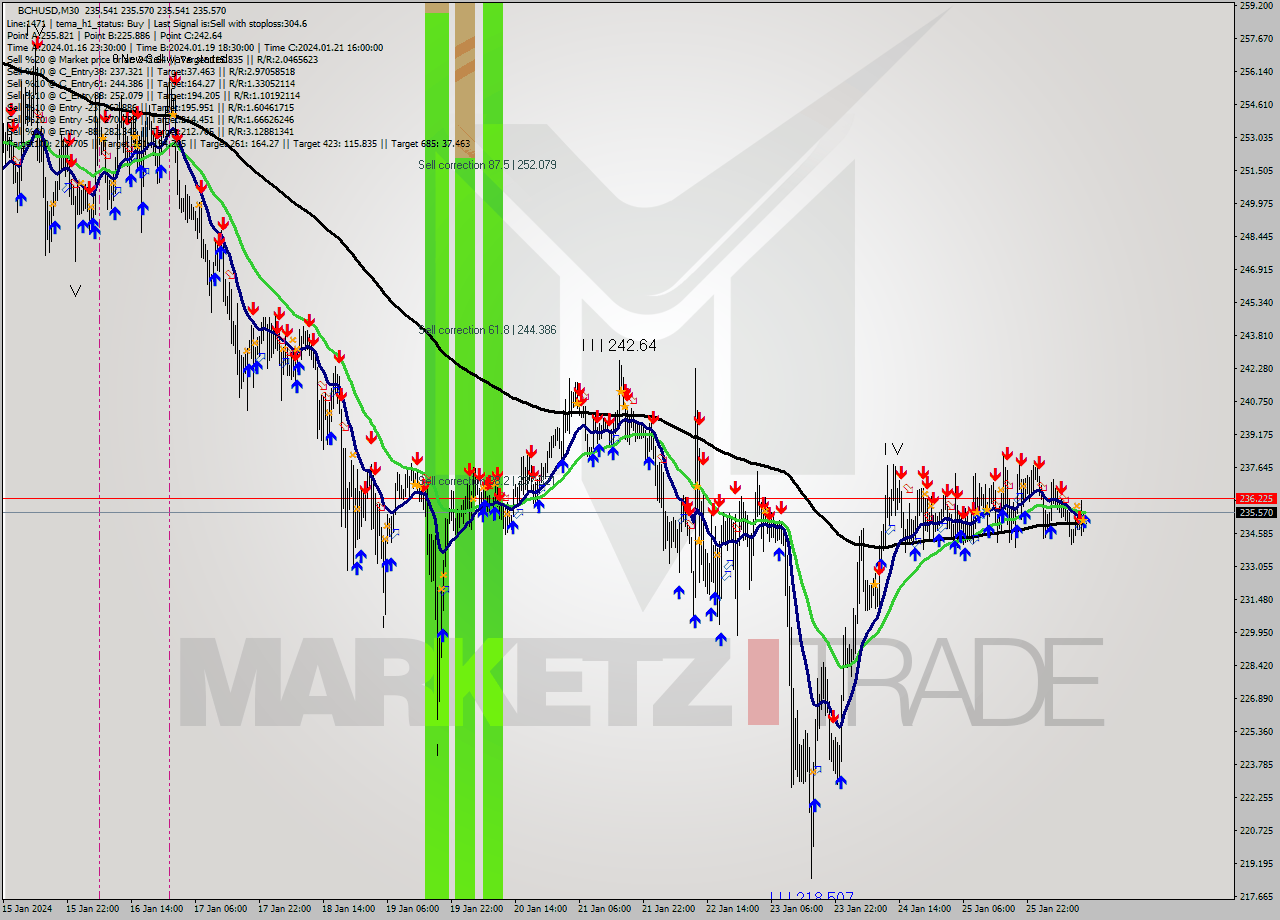Click the red 236.225 price level tag
The height and width of the screenshot is (920, 1280).
[x=1256, y=498]
